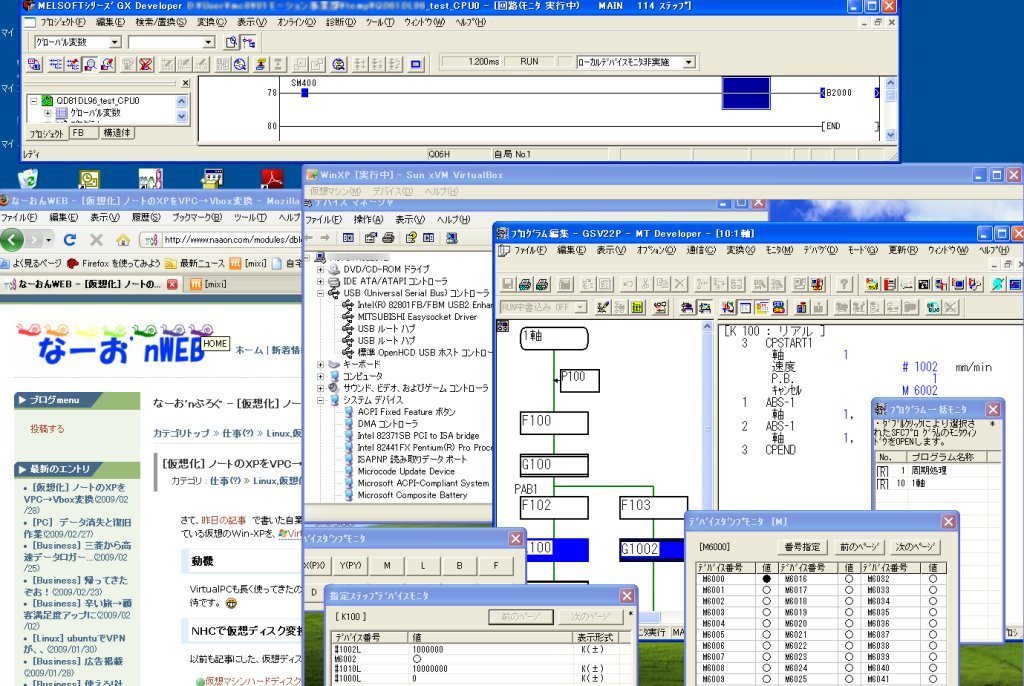This screenshot has width=1024, height=686.
Task: Open the グローバル変数 dropdown in GX Developer
Action: 115,42
